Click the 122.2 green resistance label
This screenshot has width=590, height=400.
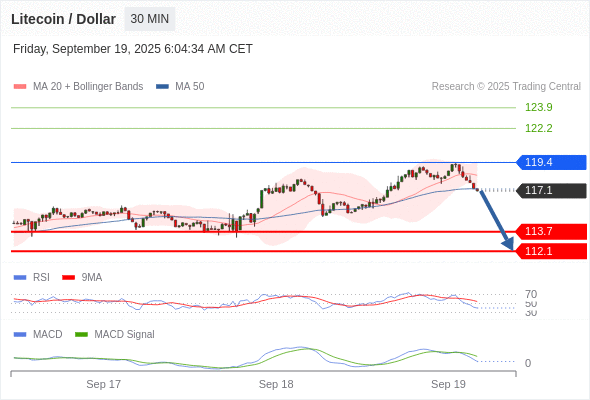pyautogui.click(x=538, y=128)
